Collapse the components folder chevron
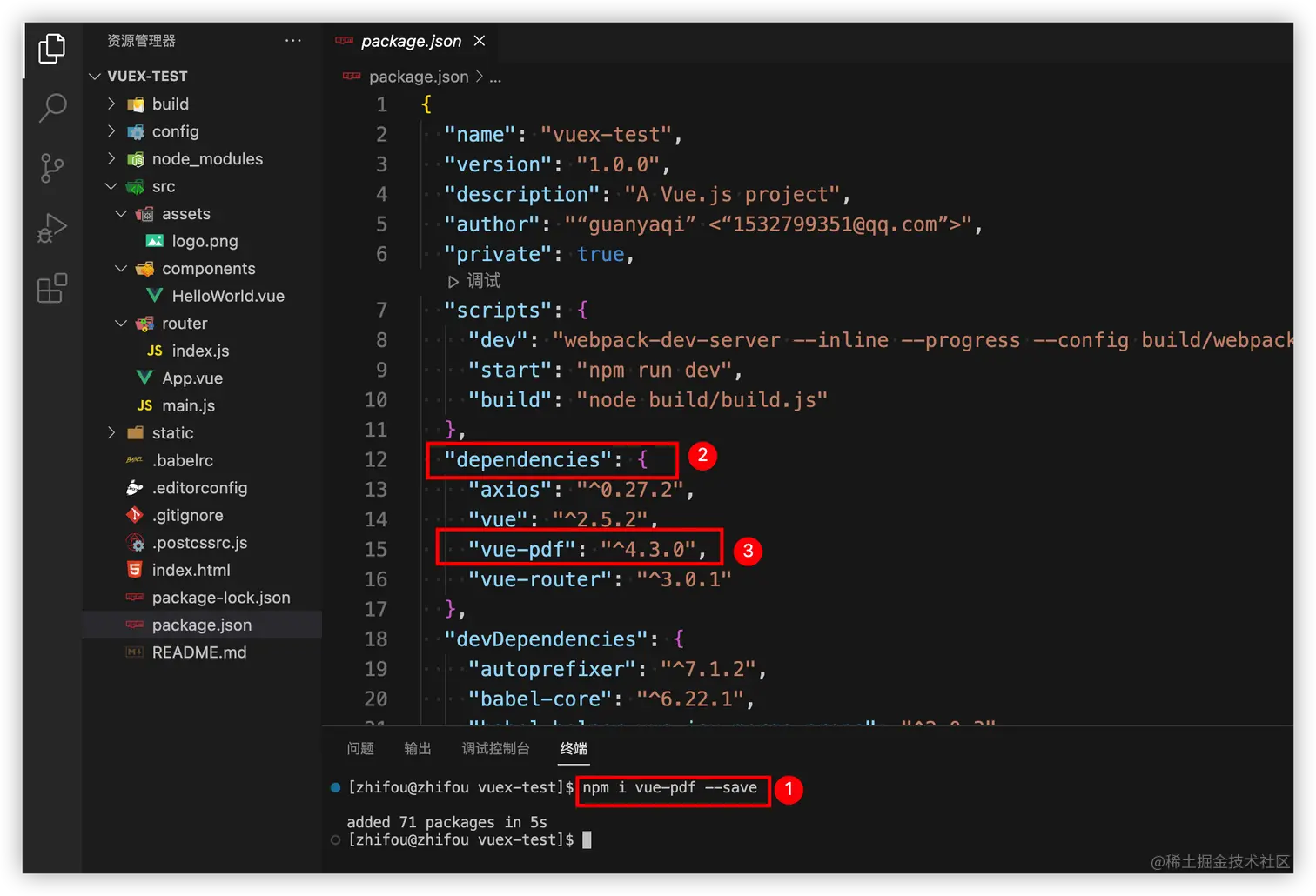Image resolution: width=1316 pixels, height=896 pixels. 121,268
